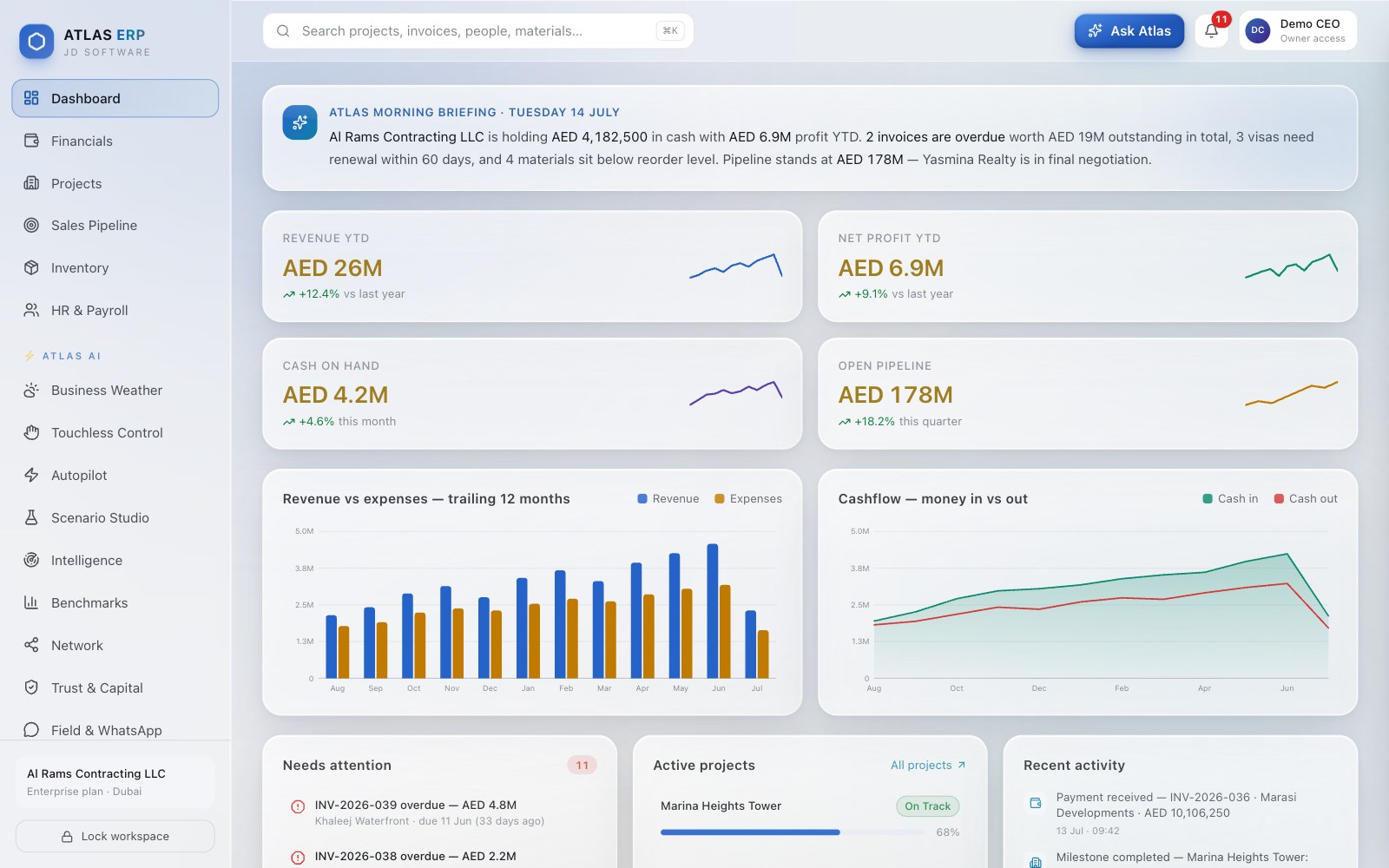The width and height of the screenshot is (1389, 868).
Task: Click the Field & WhatsApp chat icon
Action: pyautogui.click(x=31, y=730)
